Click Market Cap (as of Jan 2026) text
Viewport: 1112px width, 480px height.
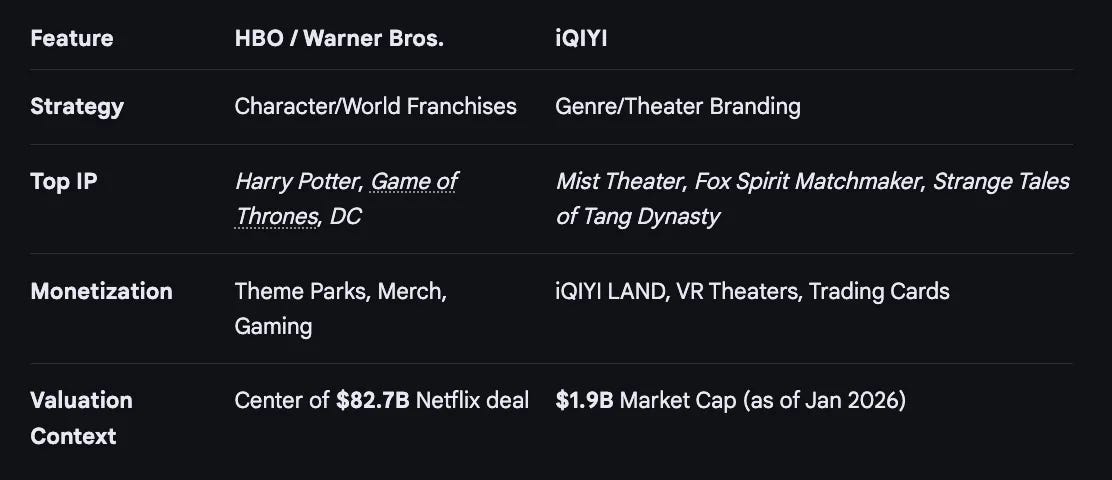point(762,401)
